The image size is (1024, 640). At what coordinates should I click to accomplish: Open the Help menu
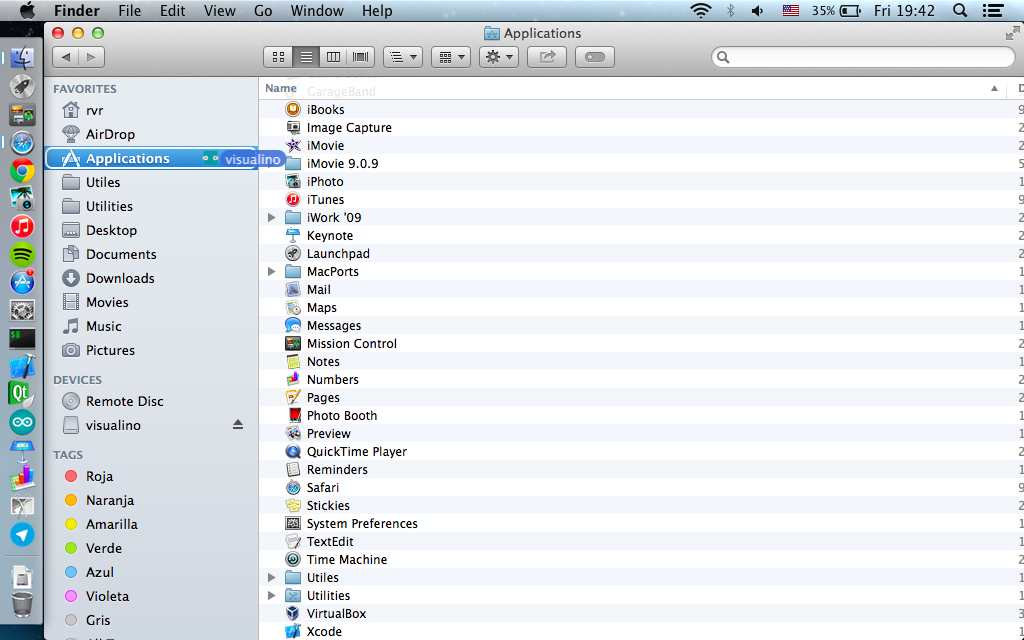pyautogui.click(x=377, y=10)
